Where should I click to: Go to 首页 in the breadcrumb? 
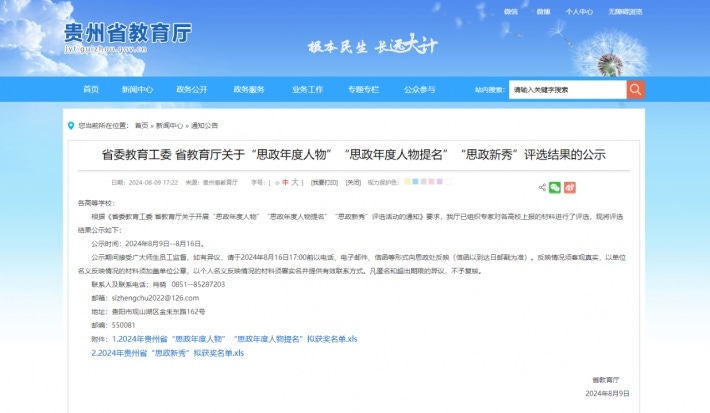[x=141, y=125]
